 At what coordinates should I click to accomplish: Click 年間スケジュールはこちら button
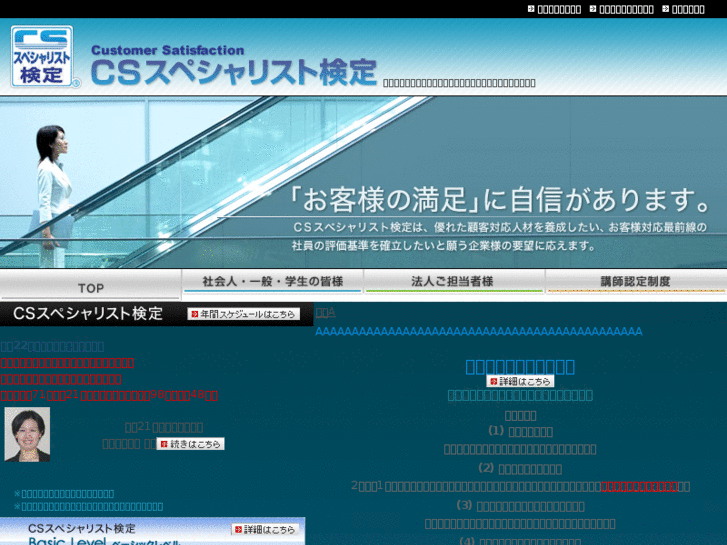tap(243, 314)
